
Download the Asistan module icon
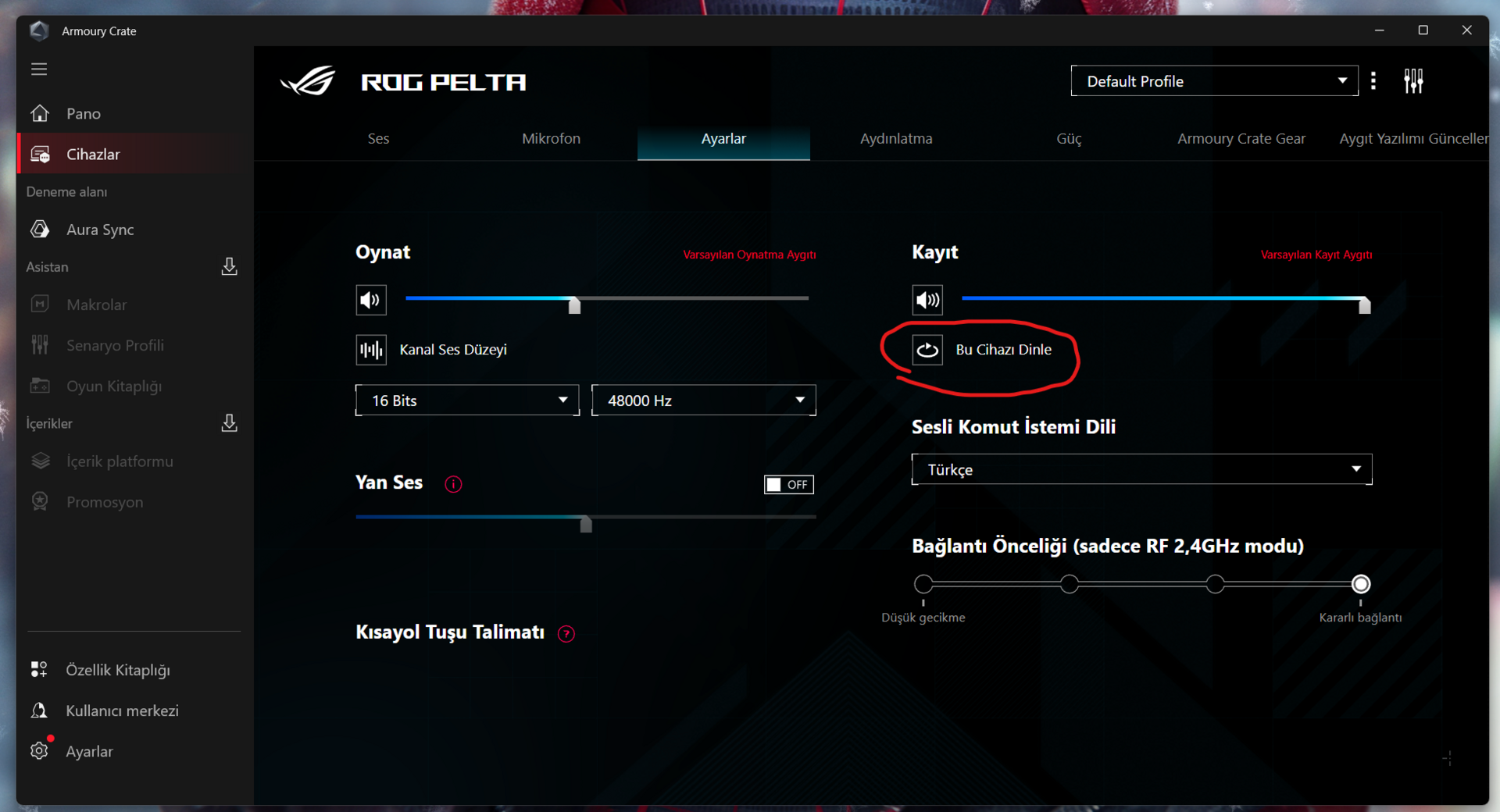(229, 267)
